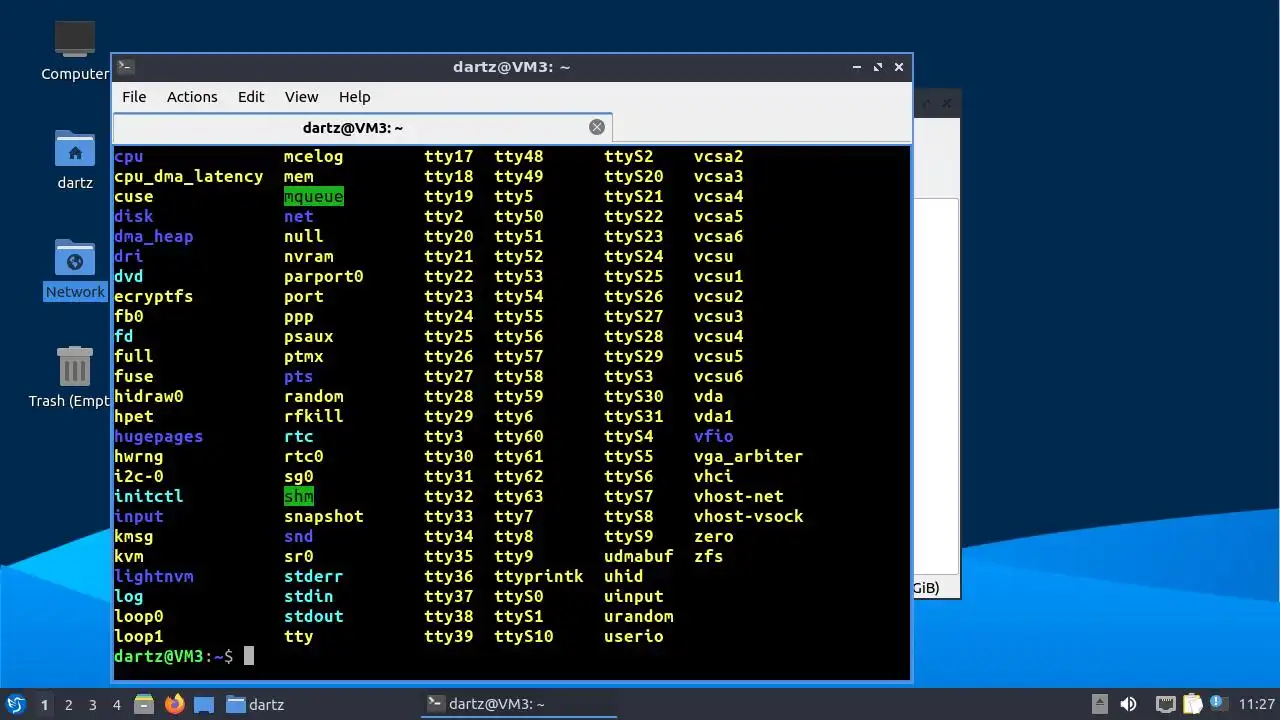Open the Help menu
Screen dimensions: 1280x720
(x=355, y=97)
